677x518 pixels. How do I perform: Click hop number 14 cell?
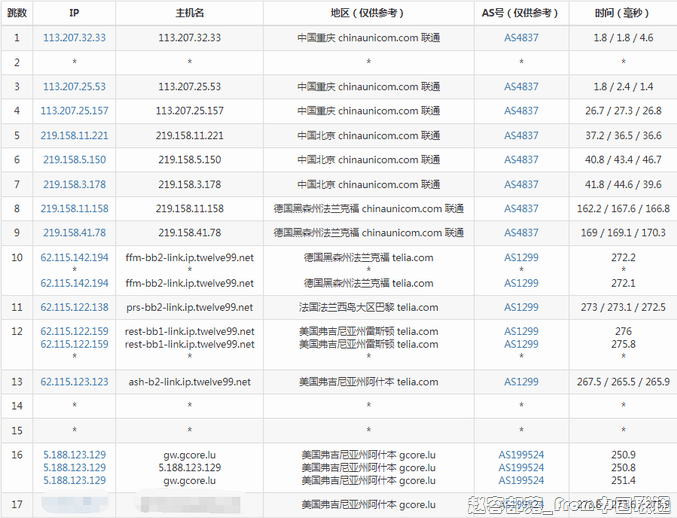coord(17,406)
